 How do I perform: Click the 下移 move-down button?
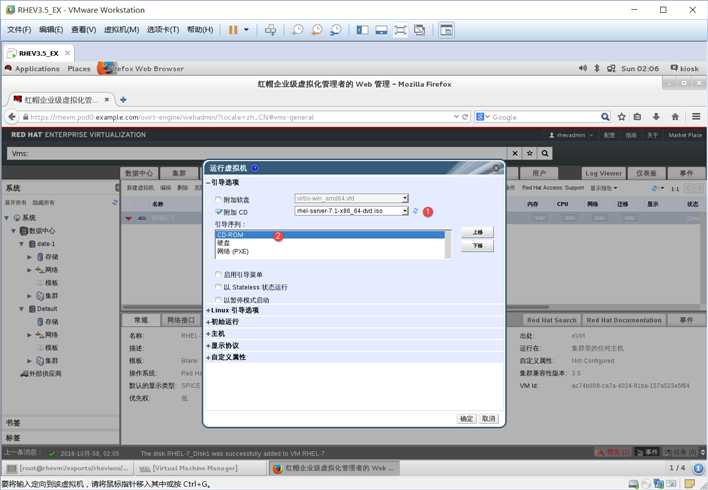coord(477,246)
